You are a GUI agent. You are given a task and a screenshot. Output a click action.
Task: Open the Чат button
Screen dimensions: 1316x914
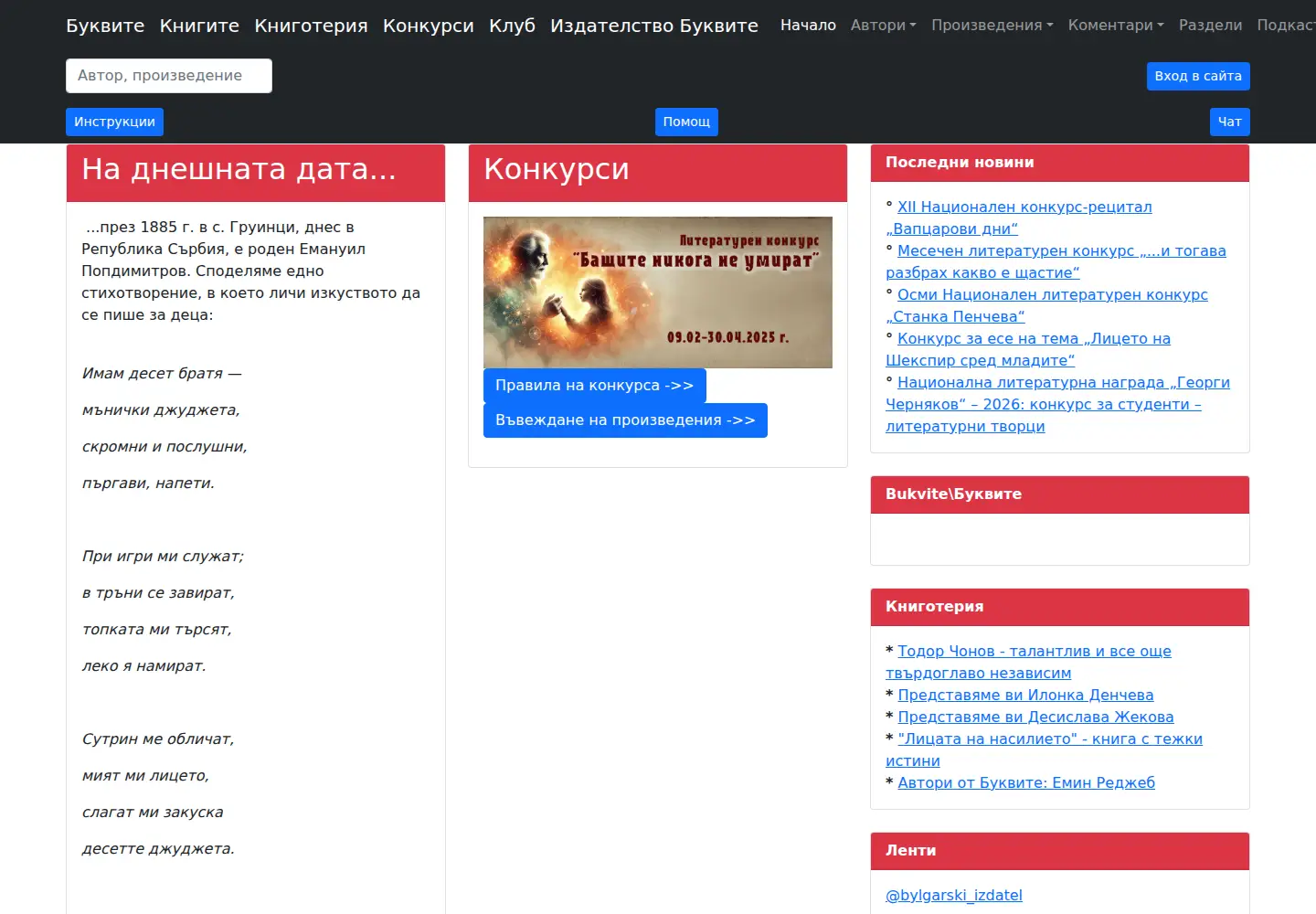pos(1229,122)
